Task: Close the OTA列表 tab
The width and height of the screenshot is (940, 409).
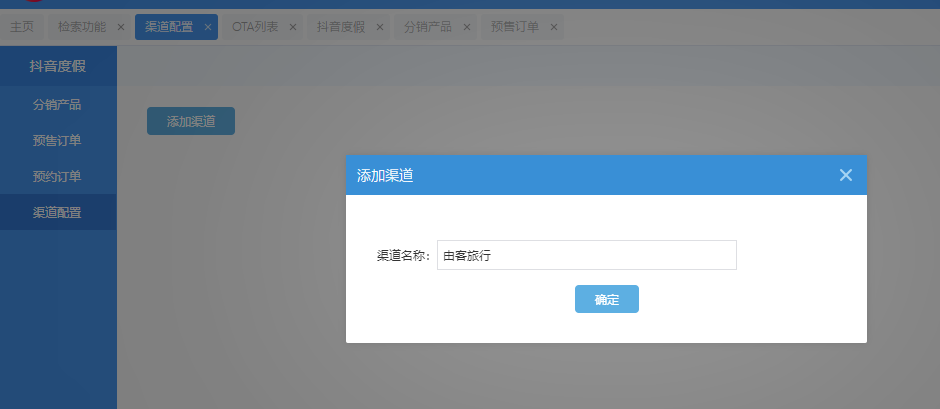Action: tap(293, 27)
